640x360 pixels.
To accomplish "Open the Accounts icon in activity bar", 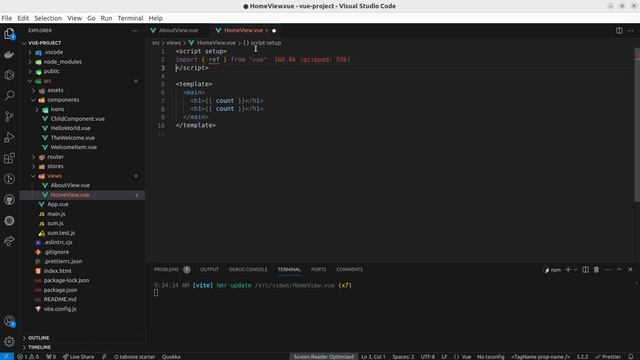I will (x=9, y=322).
